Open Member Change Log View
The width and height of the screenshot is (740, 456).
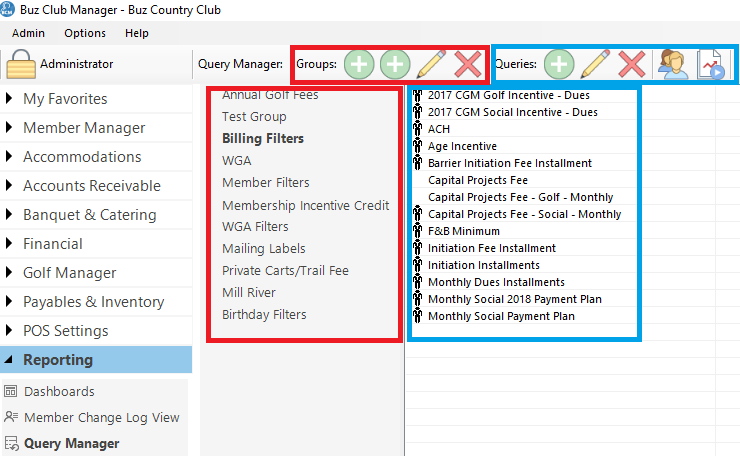coord(101,417)
